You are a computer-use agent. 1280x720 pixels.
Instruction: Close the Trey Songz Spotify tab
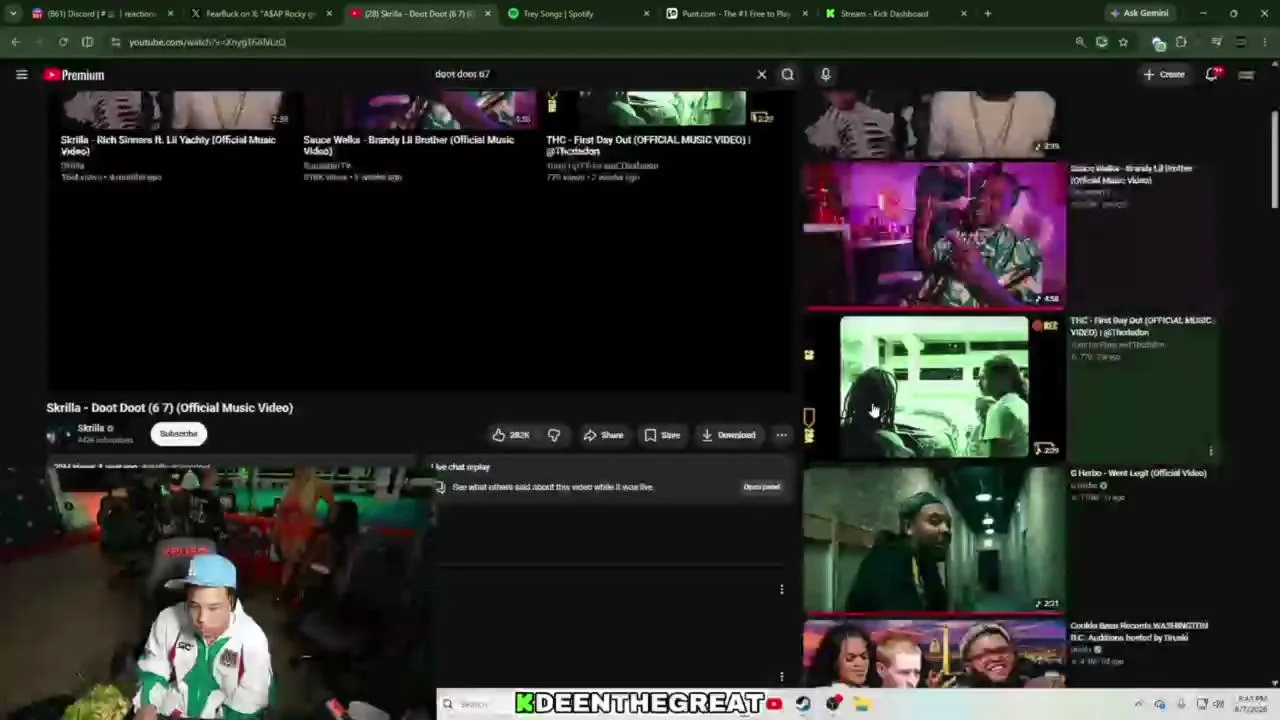pos(646,14)
